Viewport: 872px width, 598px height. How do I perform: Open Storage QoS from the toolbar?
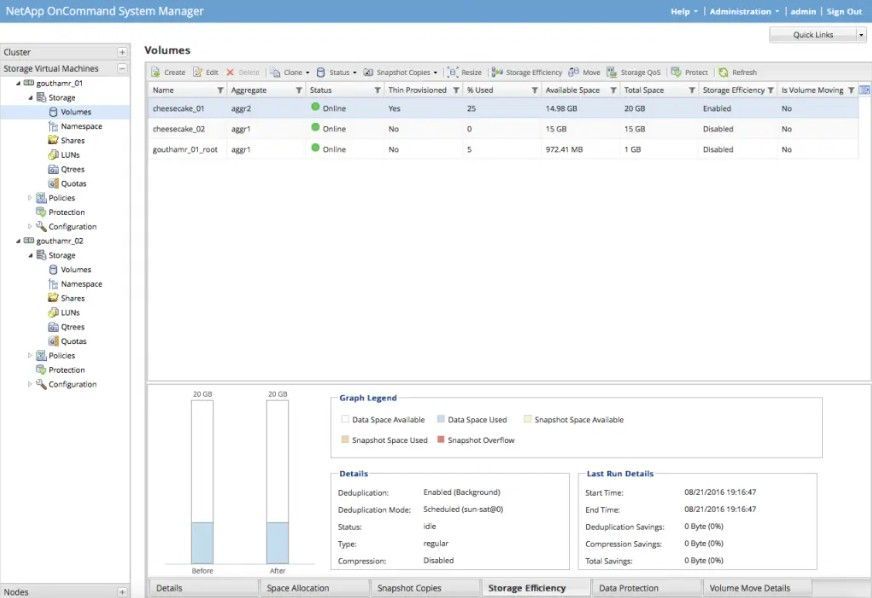pos(612,73)
